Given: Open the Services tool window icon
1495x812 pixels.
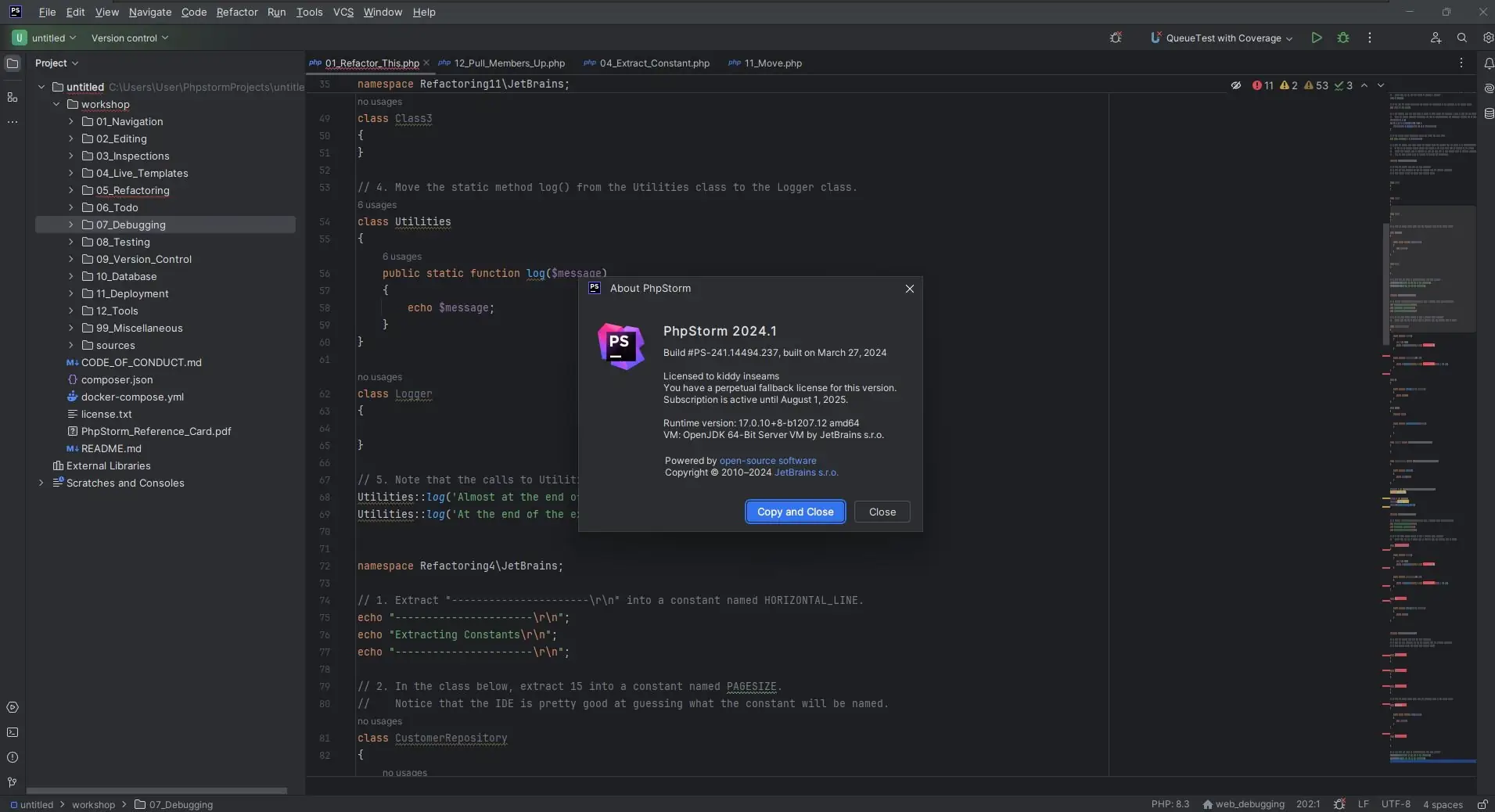Looking at the screenshot, I should point(12,707).
